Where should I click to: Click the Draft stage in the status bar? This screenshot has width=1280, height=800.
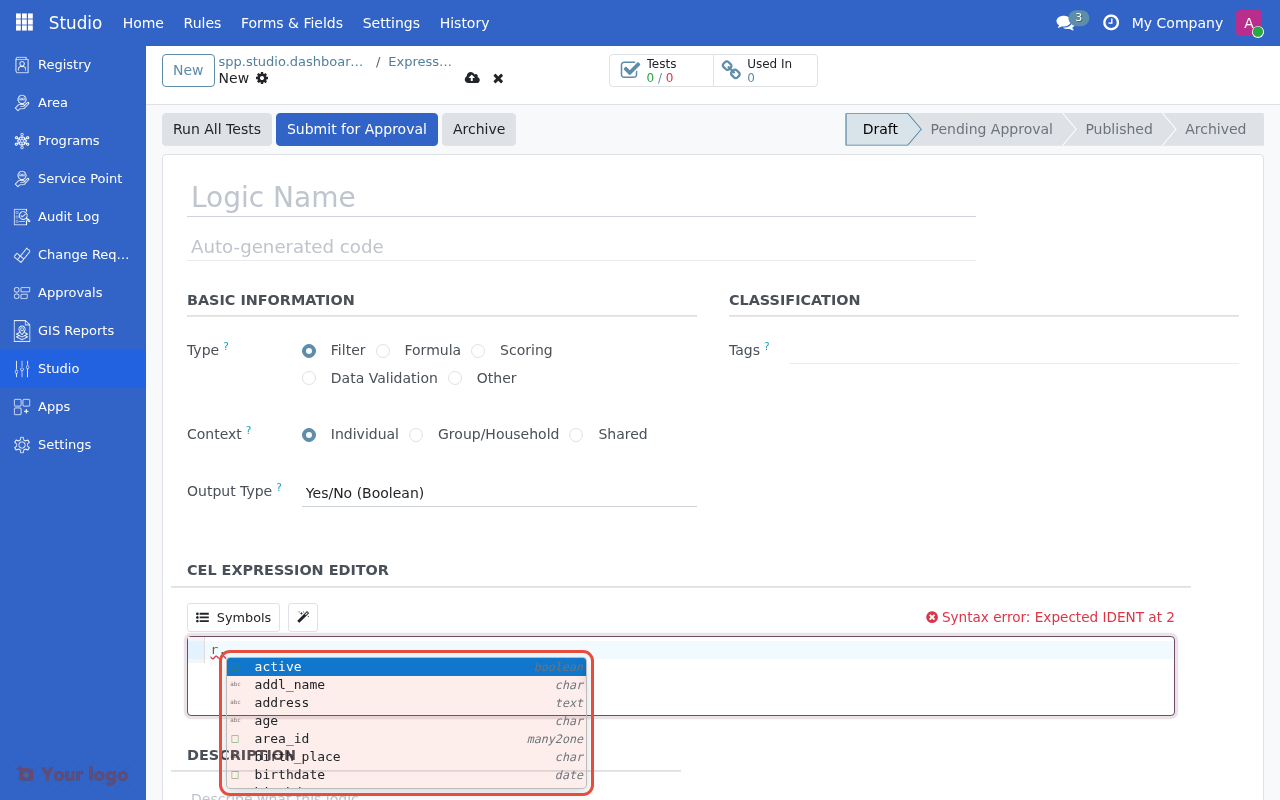tap(879, 129)
